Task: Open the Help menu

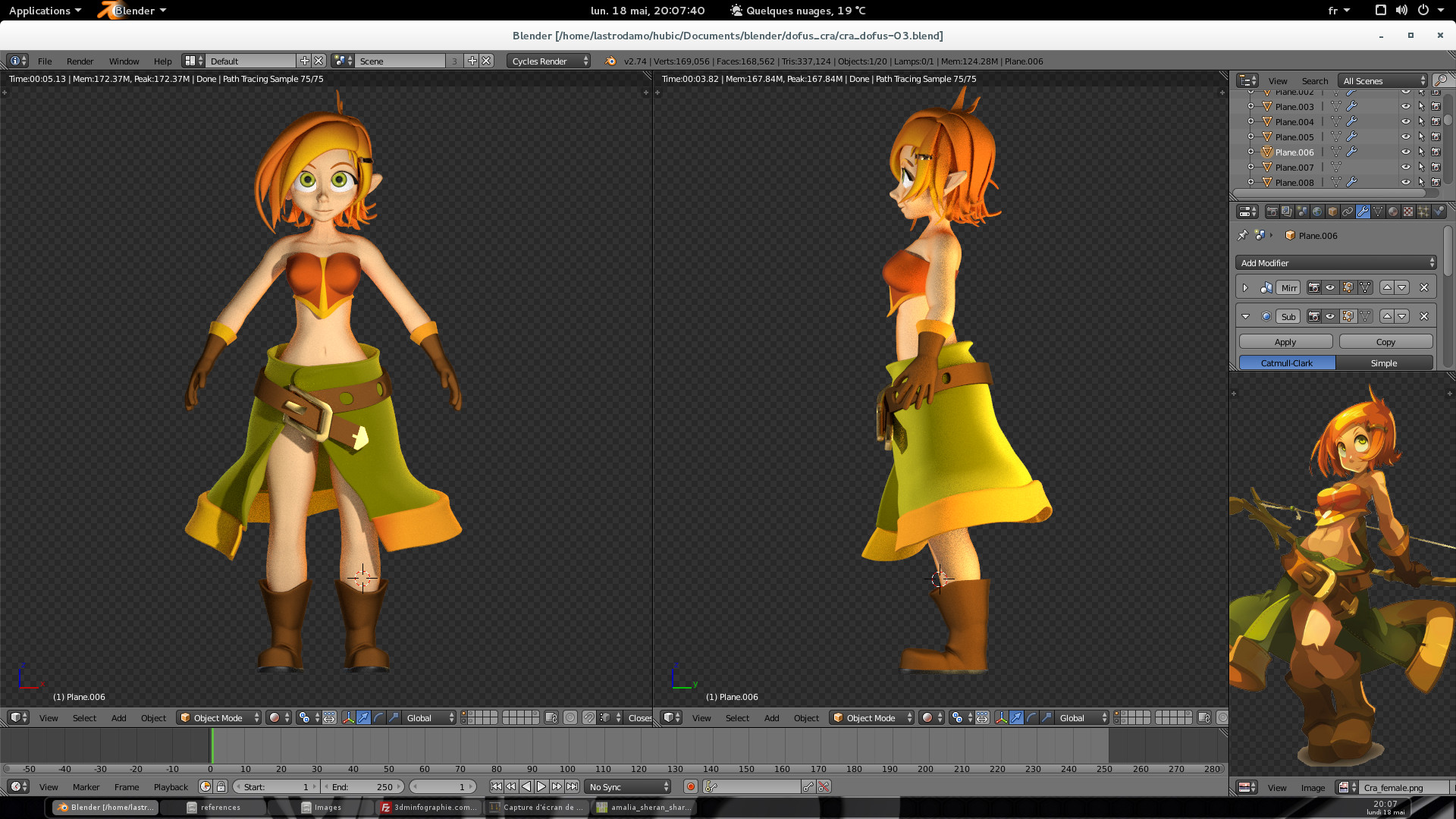Action: pos(162,61)
